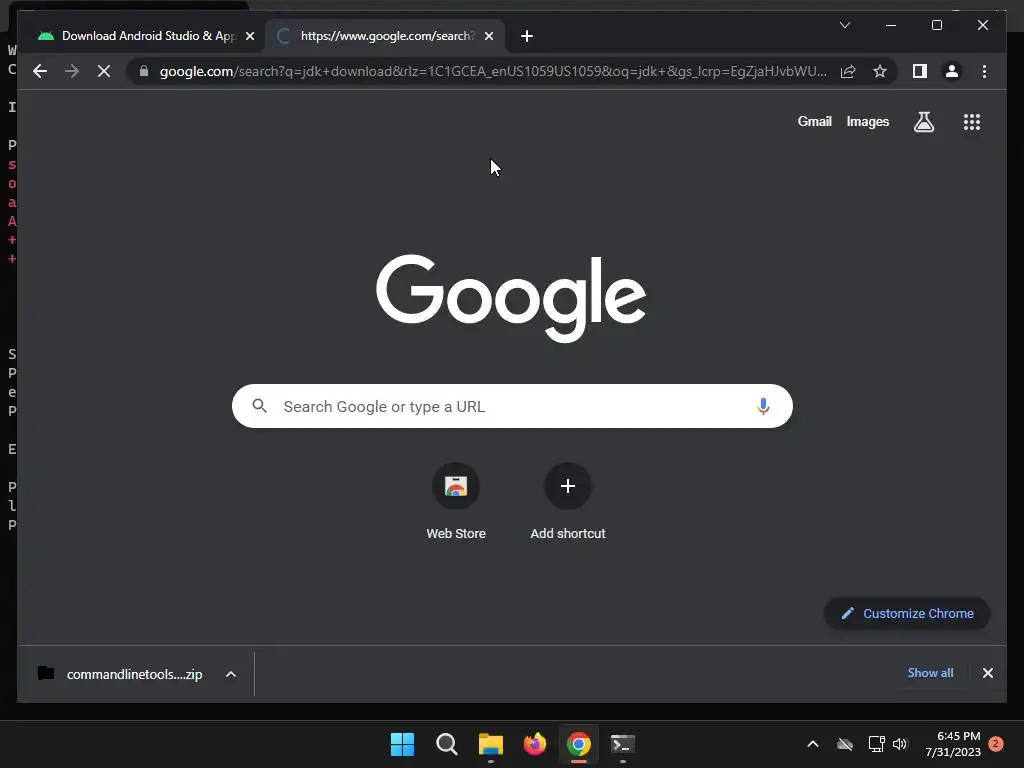Add a new shortcut tile
This screenshot has width=1024, height=768.
(568, 502)
